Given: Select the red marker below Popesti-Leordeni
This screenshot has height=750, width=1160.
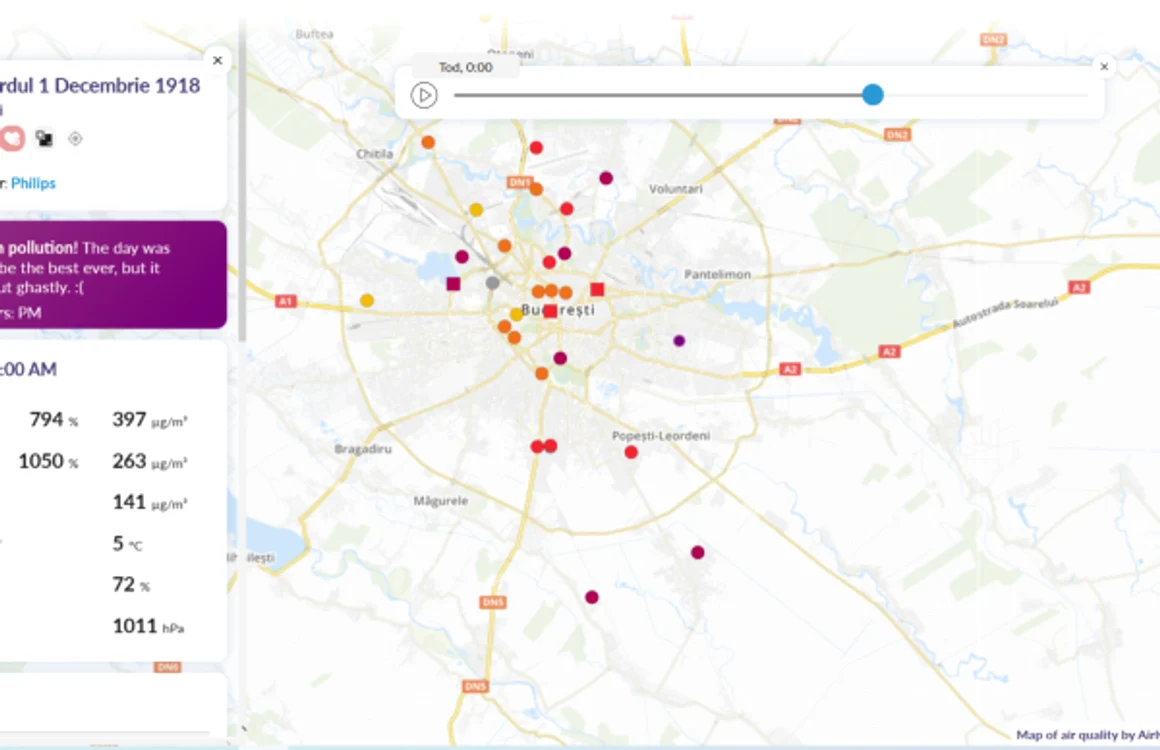Looking at the screenshot, I should [x=631, y=452].
